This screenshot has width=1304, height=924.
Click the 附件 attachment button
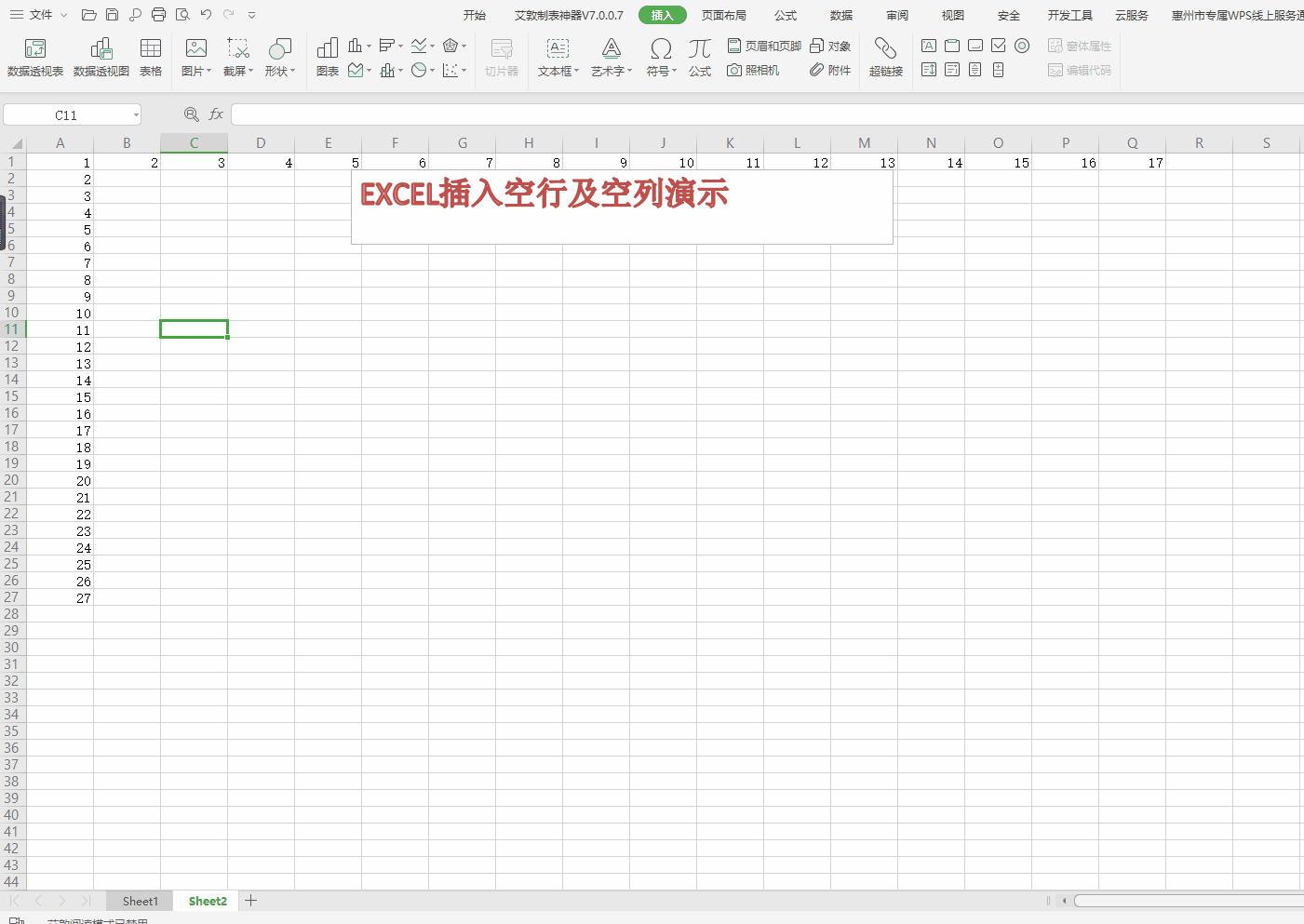coord(830,71)
